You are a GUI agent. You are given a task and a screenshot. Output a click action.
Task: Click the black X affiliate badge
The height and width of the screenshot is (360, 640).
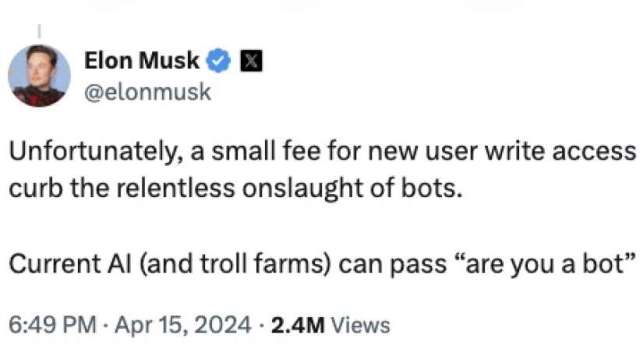[251, 60]
